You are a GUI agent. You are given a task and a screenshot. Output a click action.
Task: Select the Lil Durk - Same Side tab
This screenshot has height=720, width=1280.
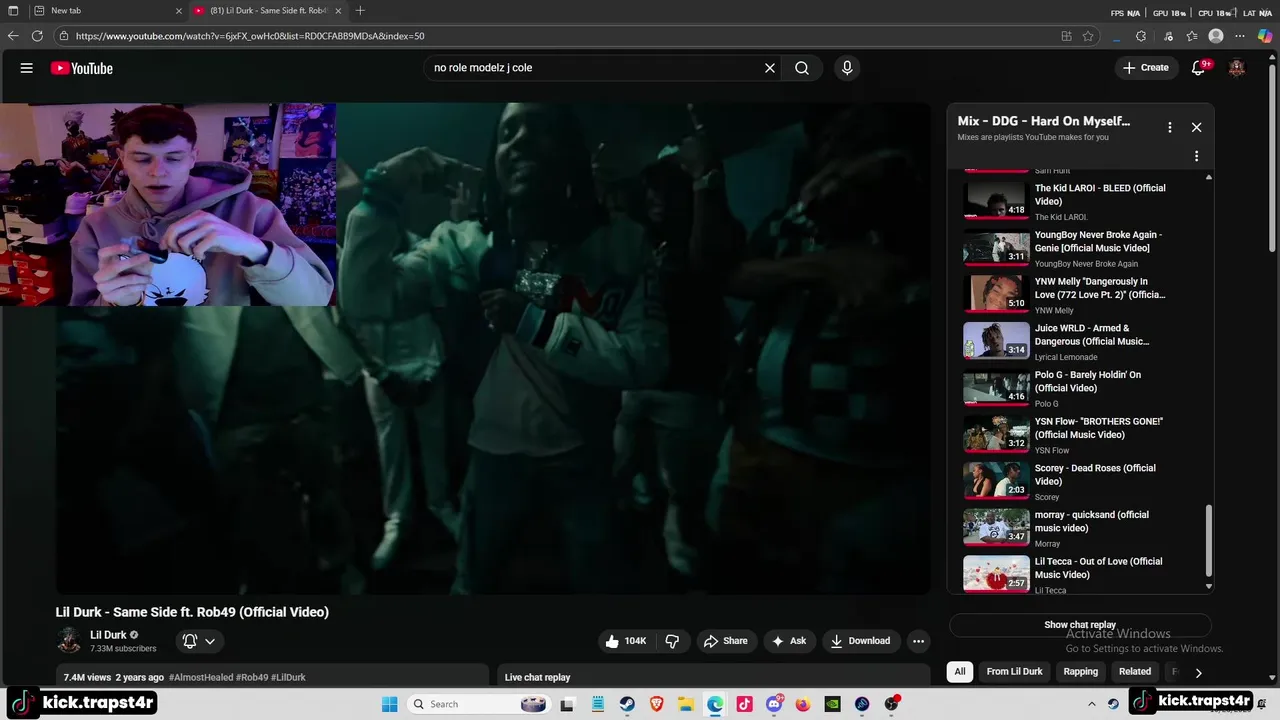coord(268,11)
